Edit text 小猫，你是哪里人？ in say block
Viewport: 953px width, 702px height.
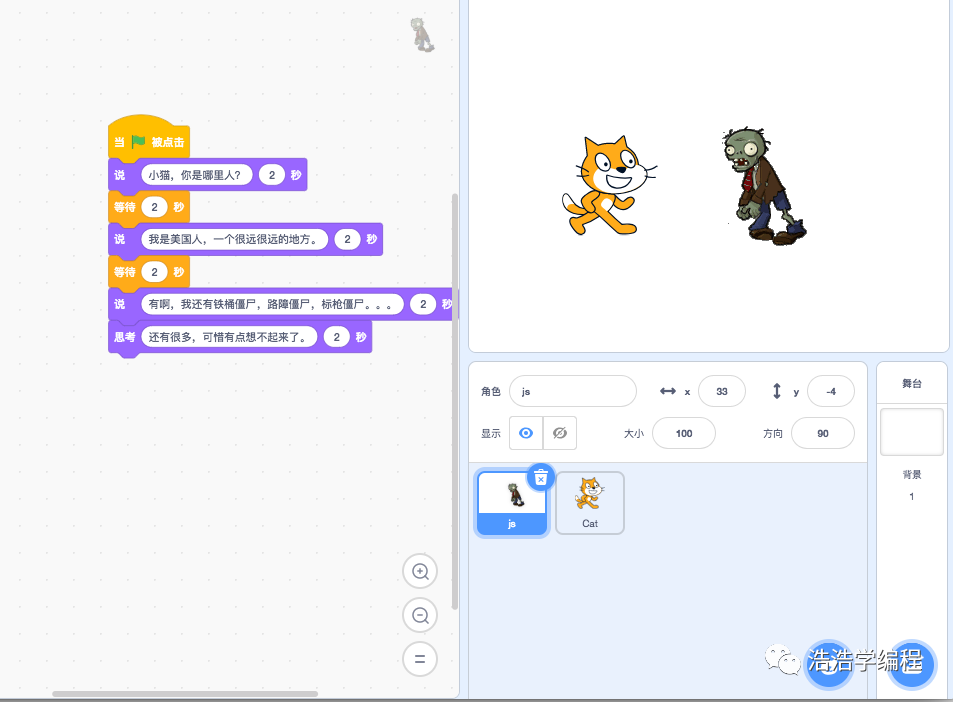(197, 175)
